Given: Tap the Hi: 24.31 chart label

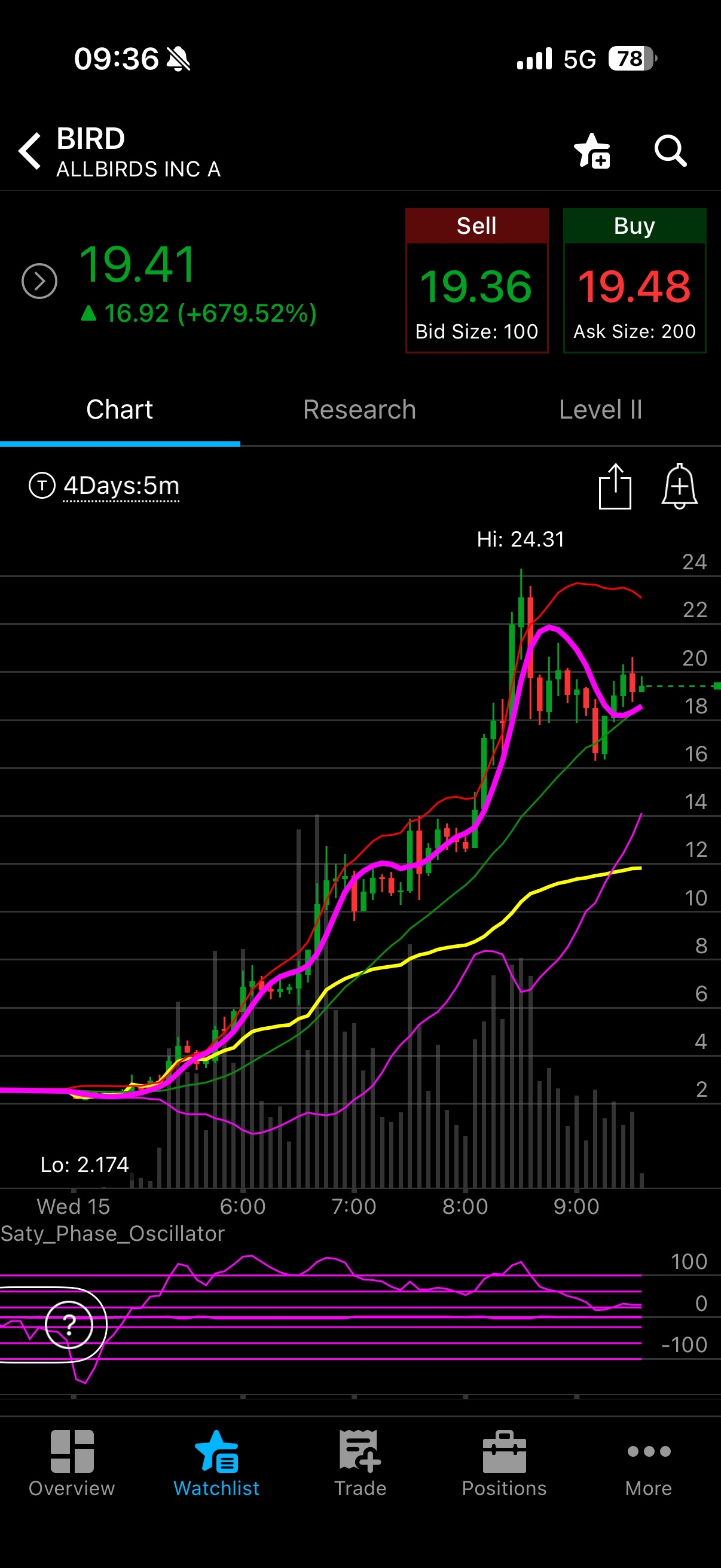Looking at the screenshot, I should pos(521,539).
